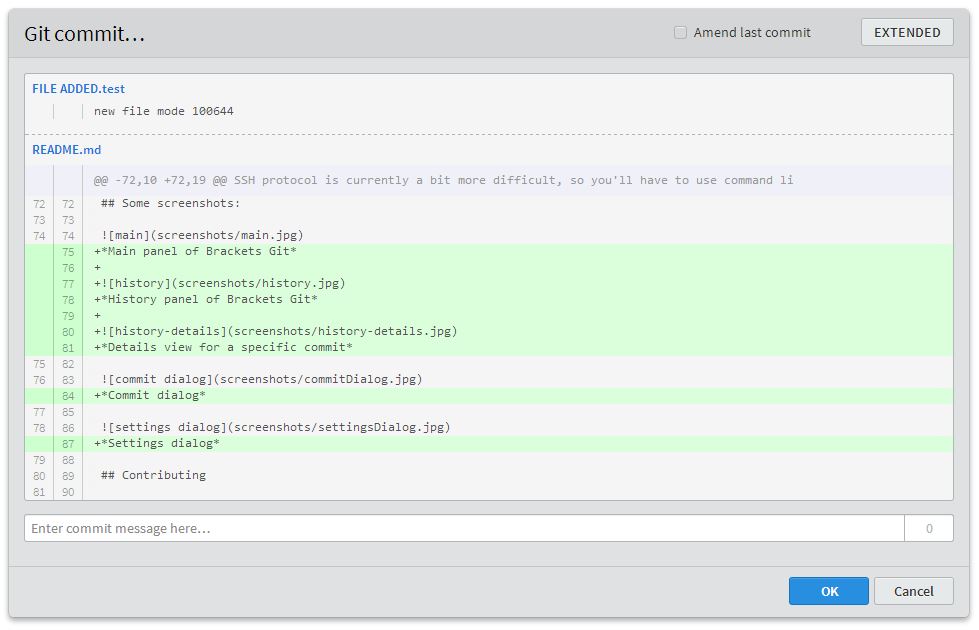
Task: Click the commit message character counter
Action: click(x=929, y=528)
